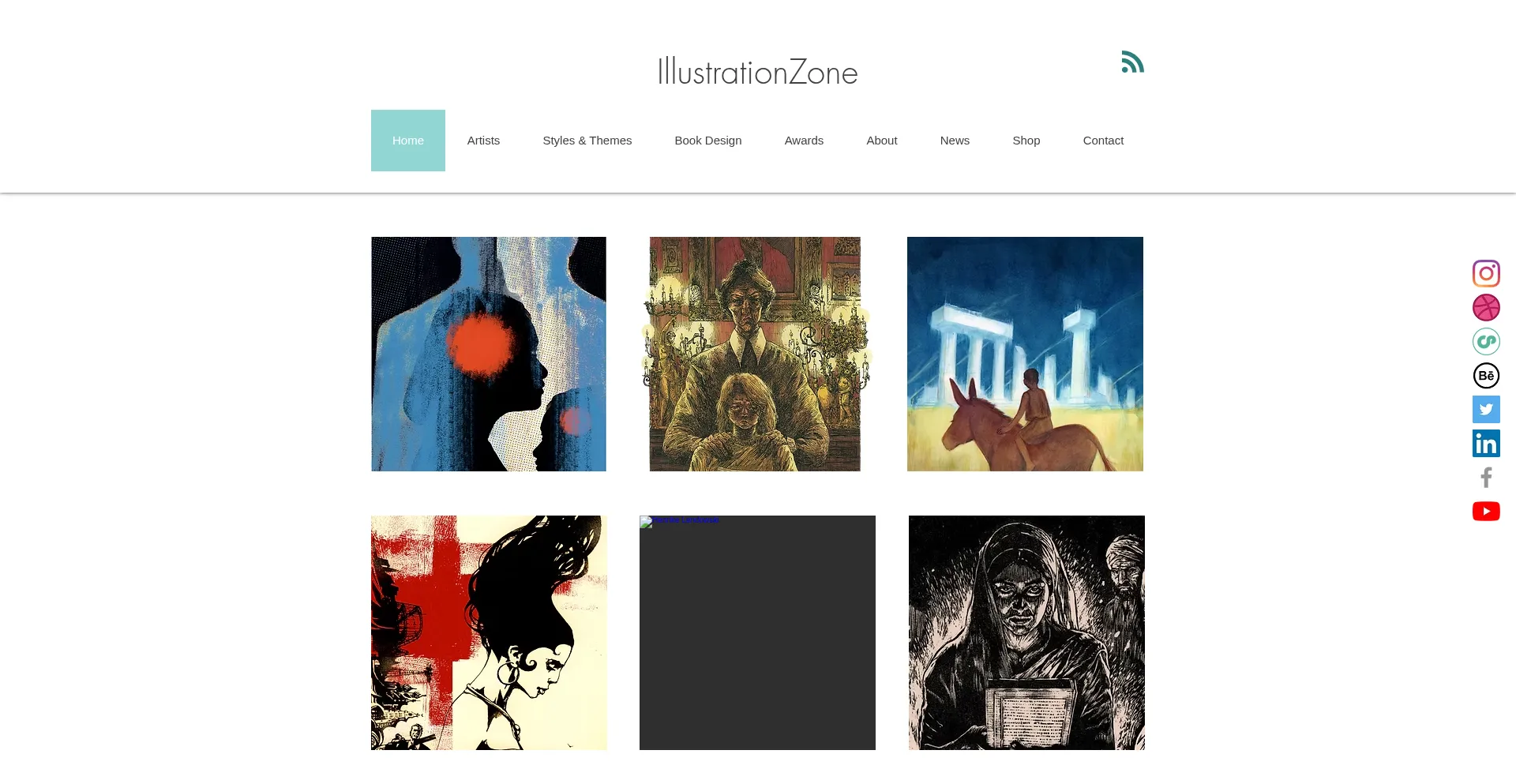Viewport: 1516px width, 784px height.
Task: Select Book Design in navigation
Action: 707,141
